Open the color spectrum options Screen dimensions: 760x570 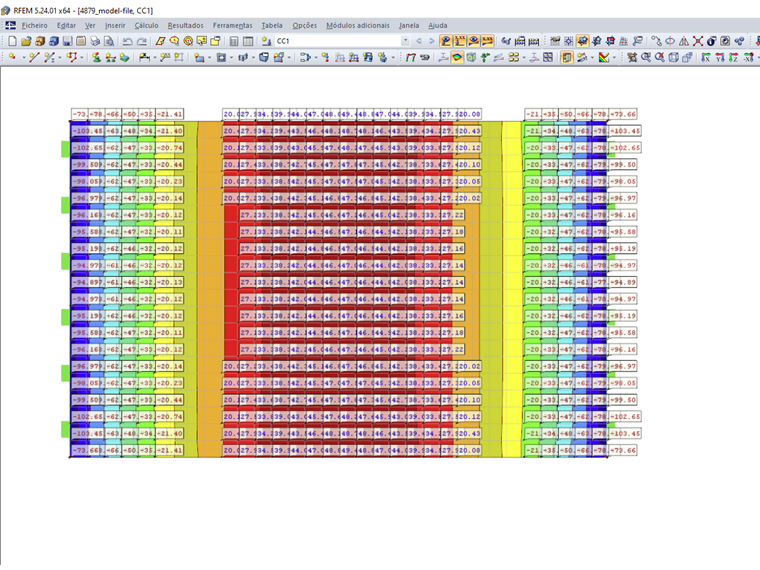point(603,57)
